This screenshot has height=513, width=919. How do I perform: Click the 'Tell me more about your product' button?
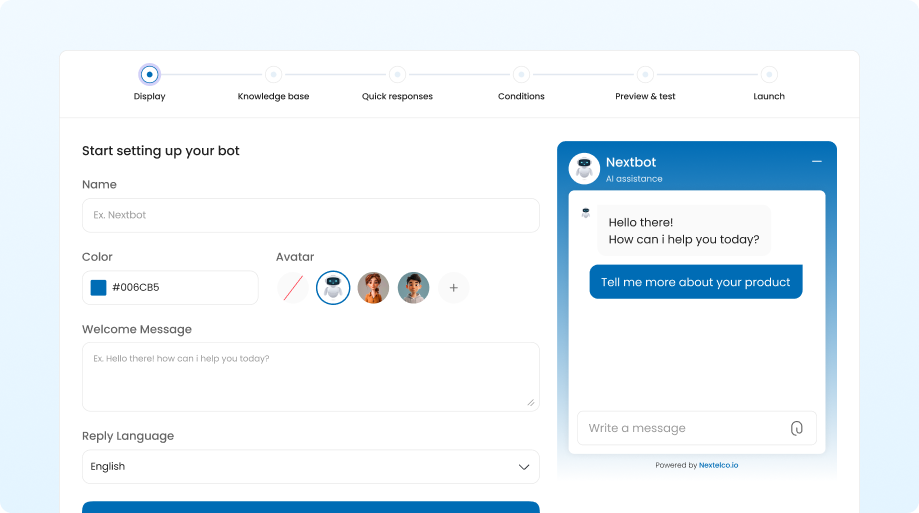pyautogui.click(x=695, y=282)
